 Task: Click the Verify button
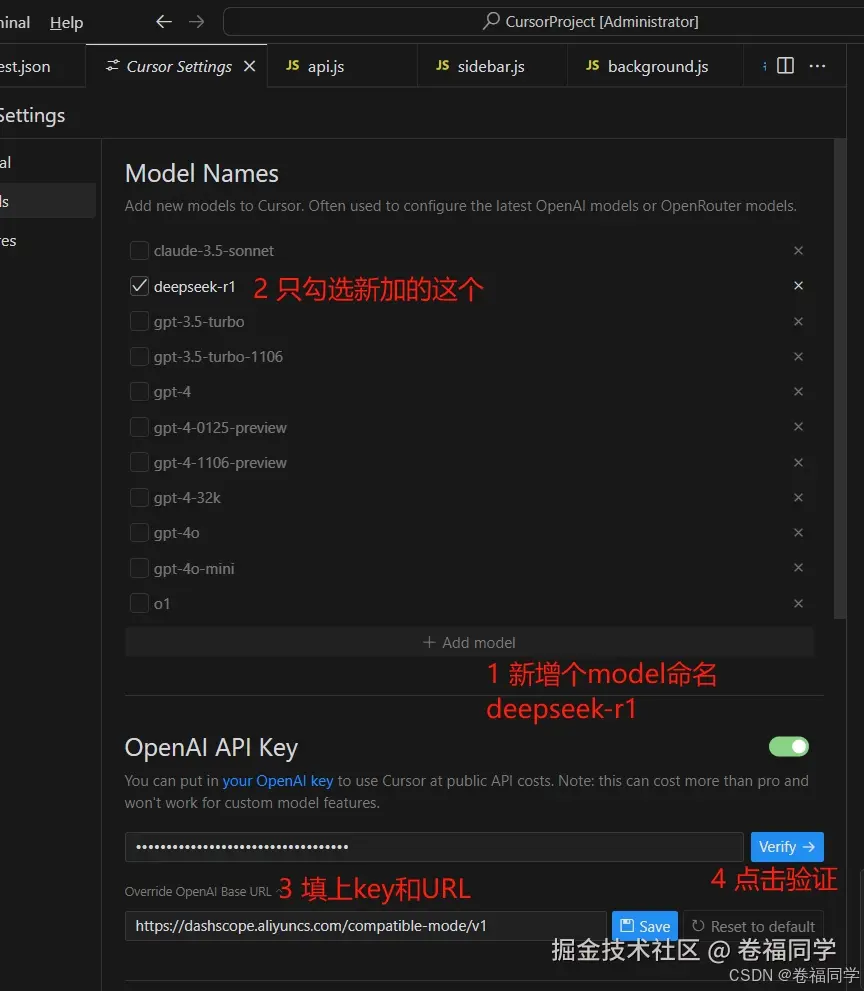[x=787, y=846]
